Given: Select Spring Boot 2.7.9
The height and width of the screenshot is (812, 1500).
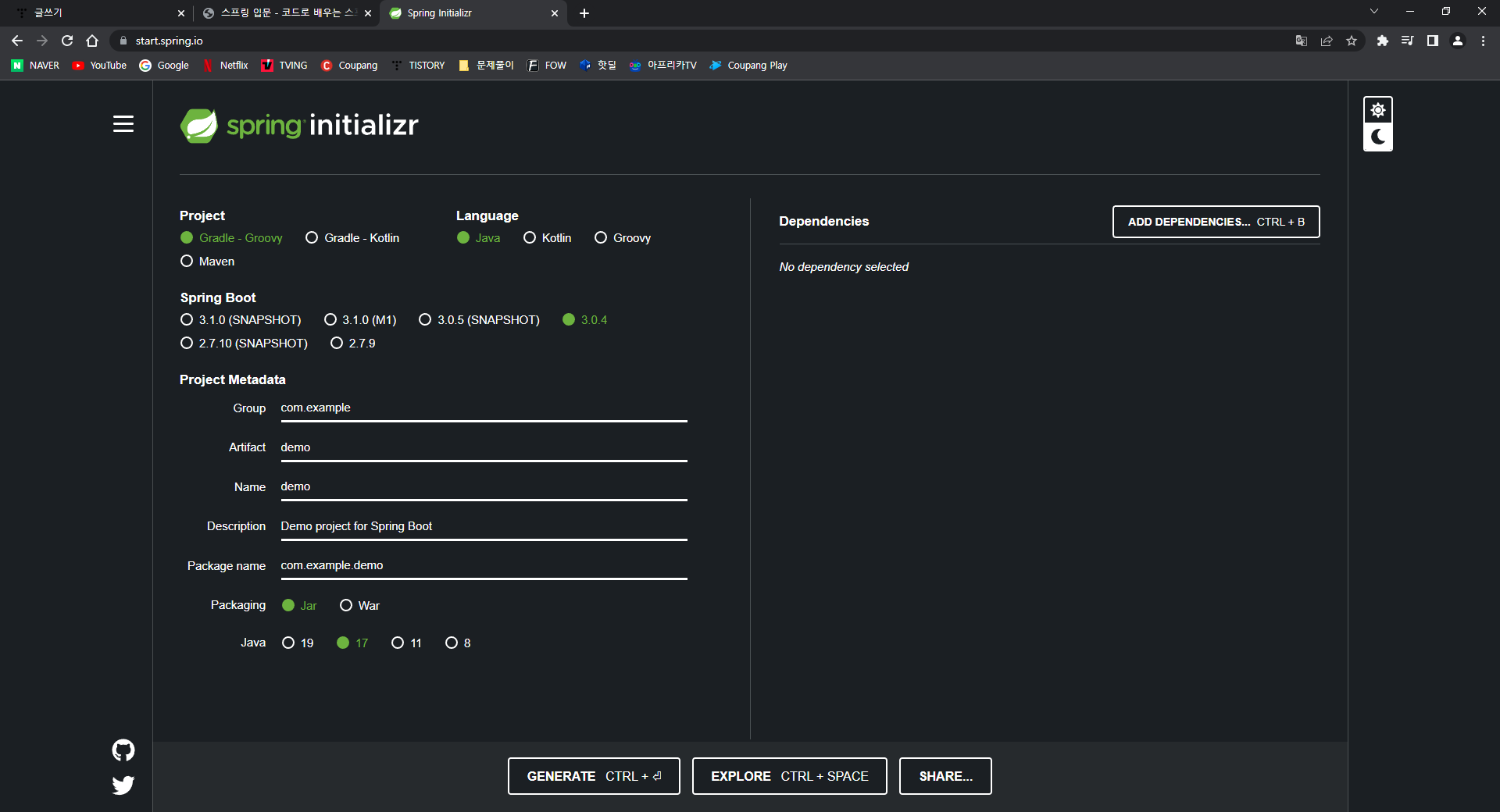Looking at the screenshot, I should click(x=353, y=344).
